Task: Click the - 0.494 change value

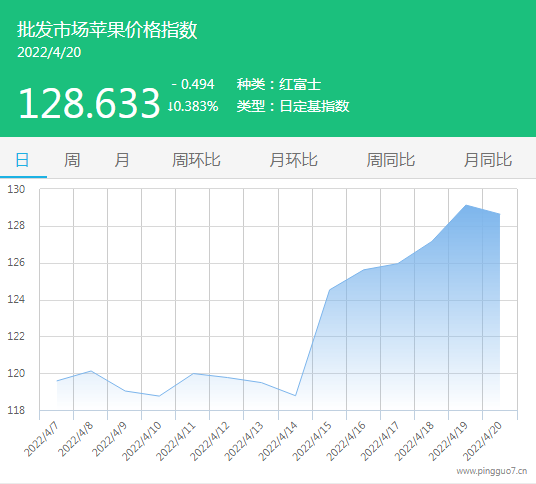Action: click(193, 84)
